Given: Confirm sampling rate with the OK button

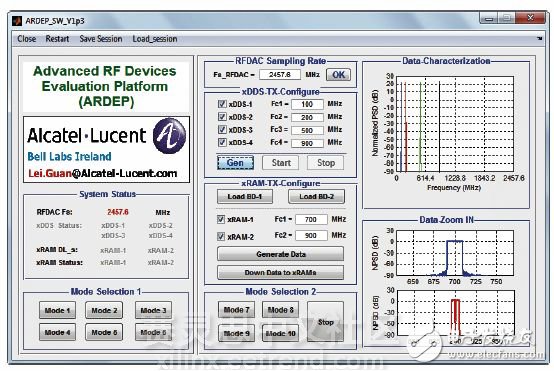Looking at the screenshot, I should [338, 75].
